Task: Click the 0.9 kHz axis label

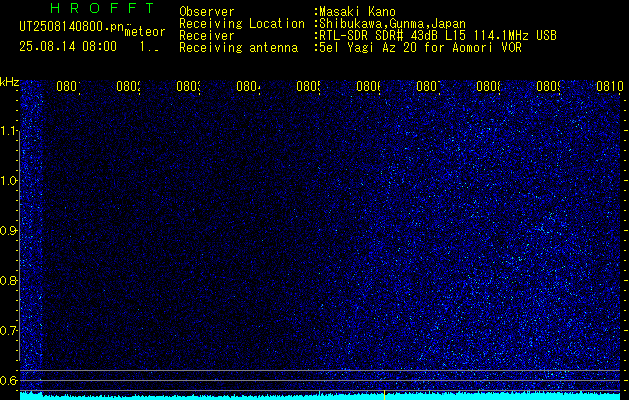Action: point(10,231)
